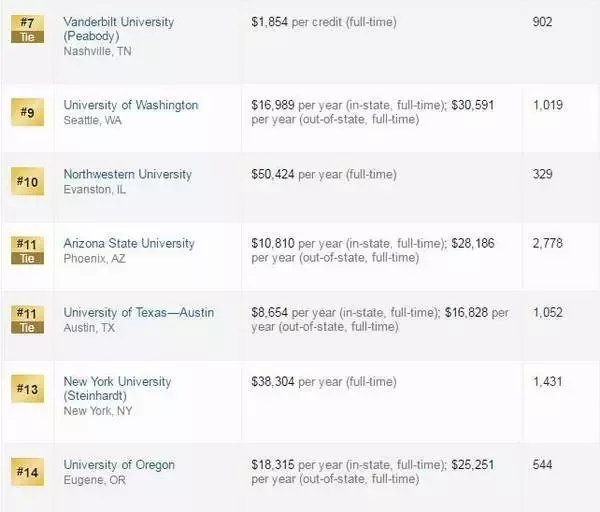Click Vanderbilt's $1,854 per credit tuition
The width and height of the screenshot is (600, 512).
click(x=324, y=22)
